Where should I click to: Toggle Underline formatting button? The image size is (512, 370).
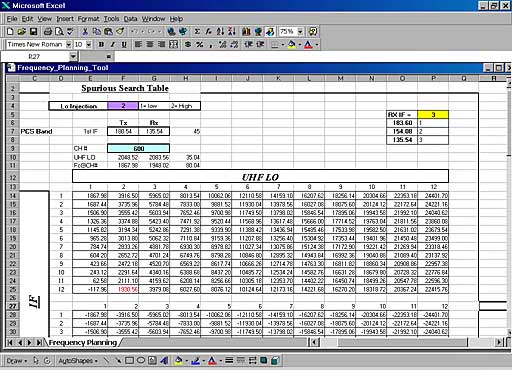pos(124,44)
